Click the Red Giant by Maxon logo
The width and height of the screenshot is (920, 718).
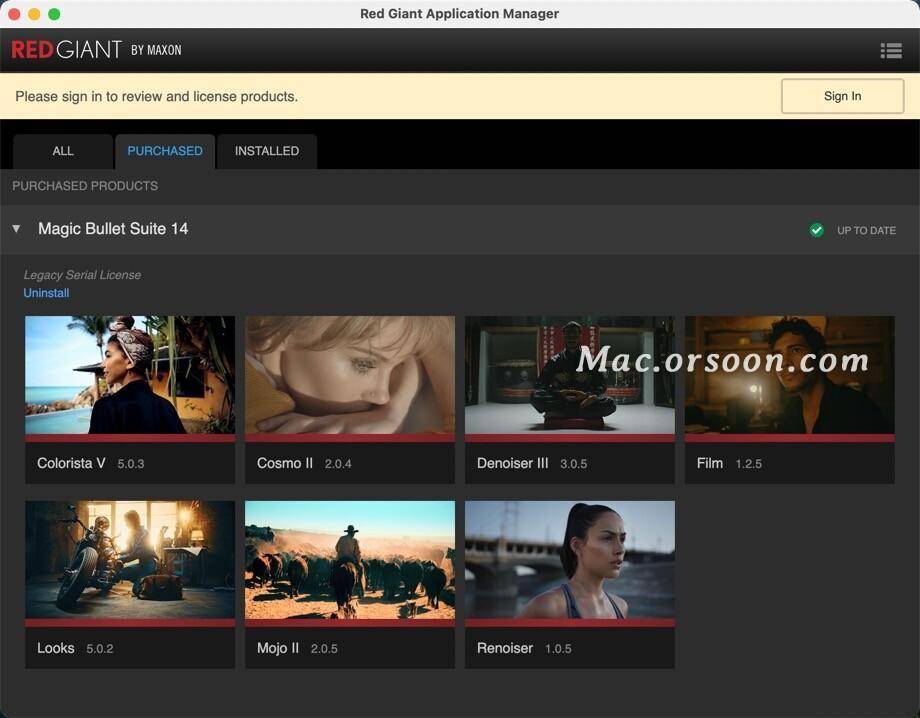(96, 50)
